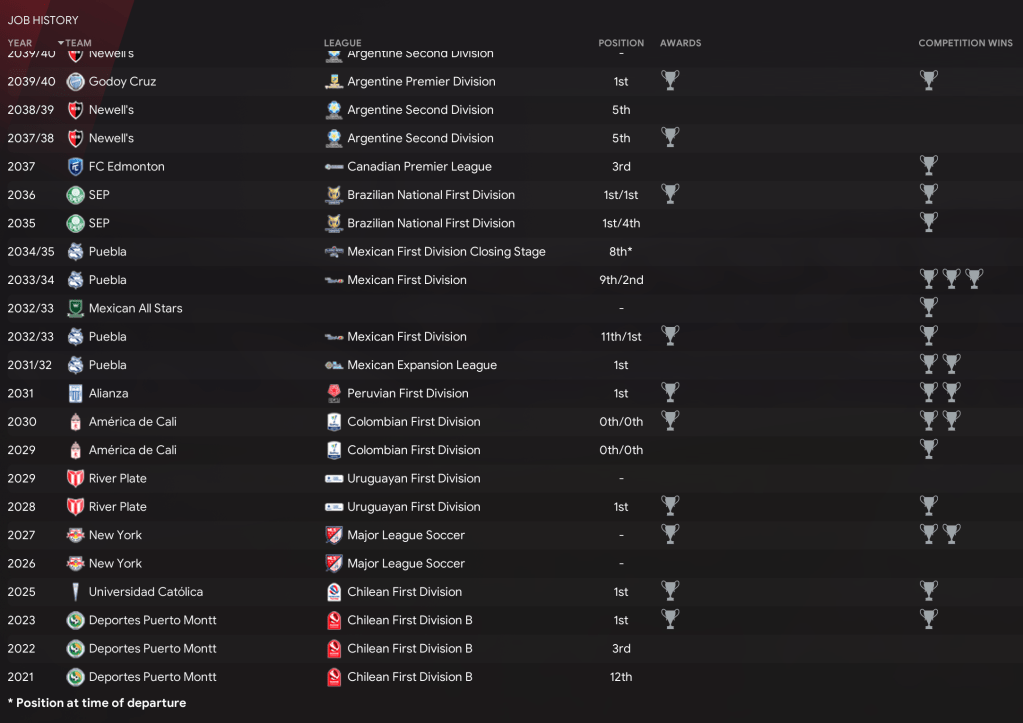
Task: Open the Chilean First Division league link
Action: click(404, 592)
